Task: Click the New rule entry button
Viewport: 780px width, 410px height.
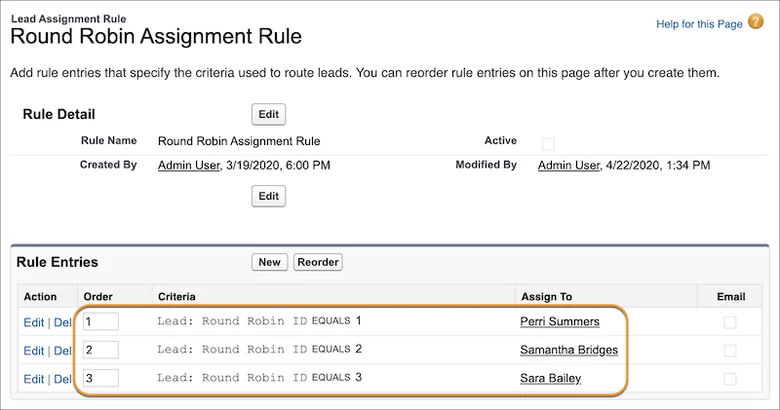Action: [270, 262]
